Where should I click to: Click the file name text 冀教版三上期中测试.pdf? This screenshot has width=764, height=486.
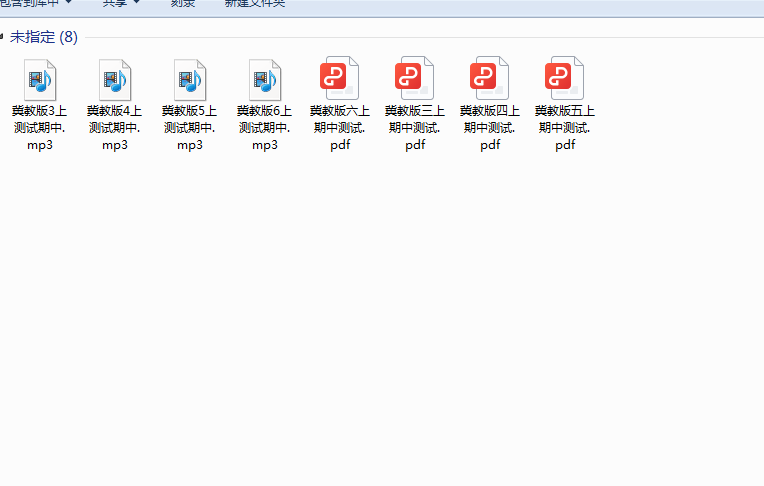tap(415, 128)
